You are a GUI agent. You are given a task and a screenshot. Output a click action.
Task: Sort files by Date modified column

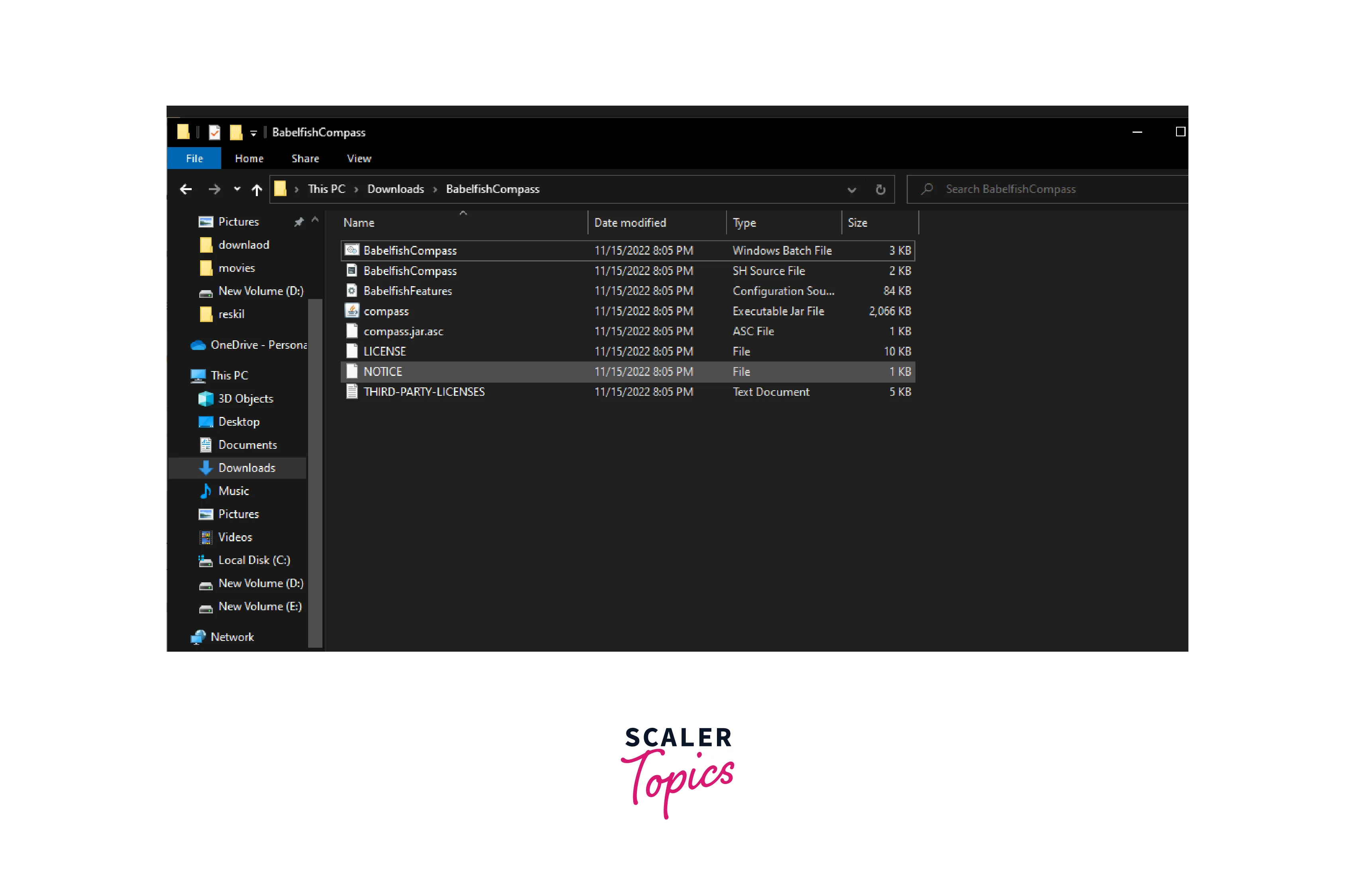[x=630, y=223]
